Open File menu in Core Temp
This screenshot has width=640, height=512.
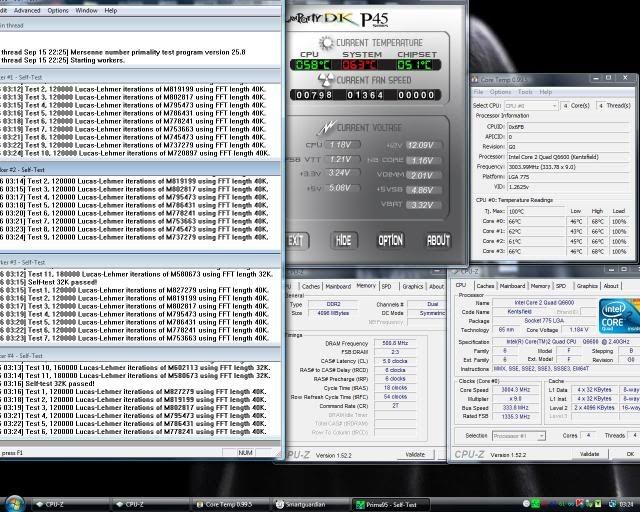[x=478, y=92]
